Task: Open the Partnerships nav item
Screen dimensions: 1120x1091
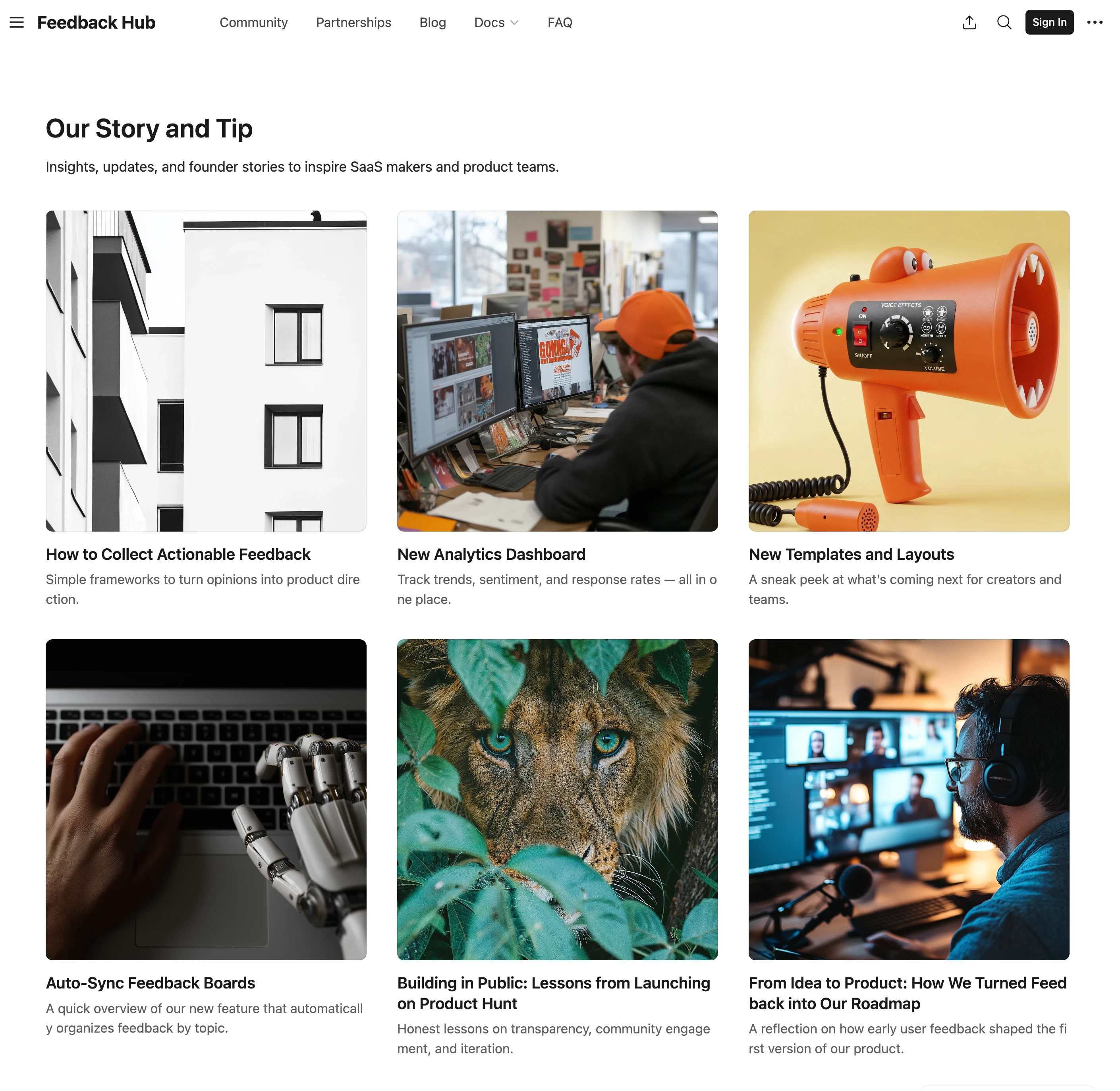Action: tap(353, 22)
